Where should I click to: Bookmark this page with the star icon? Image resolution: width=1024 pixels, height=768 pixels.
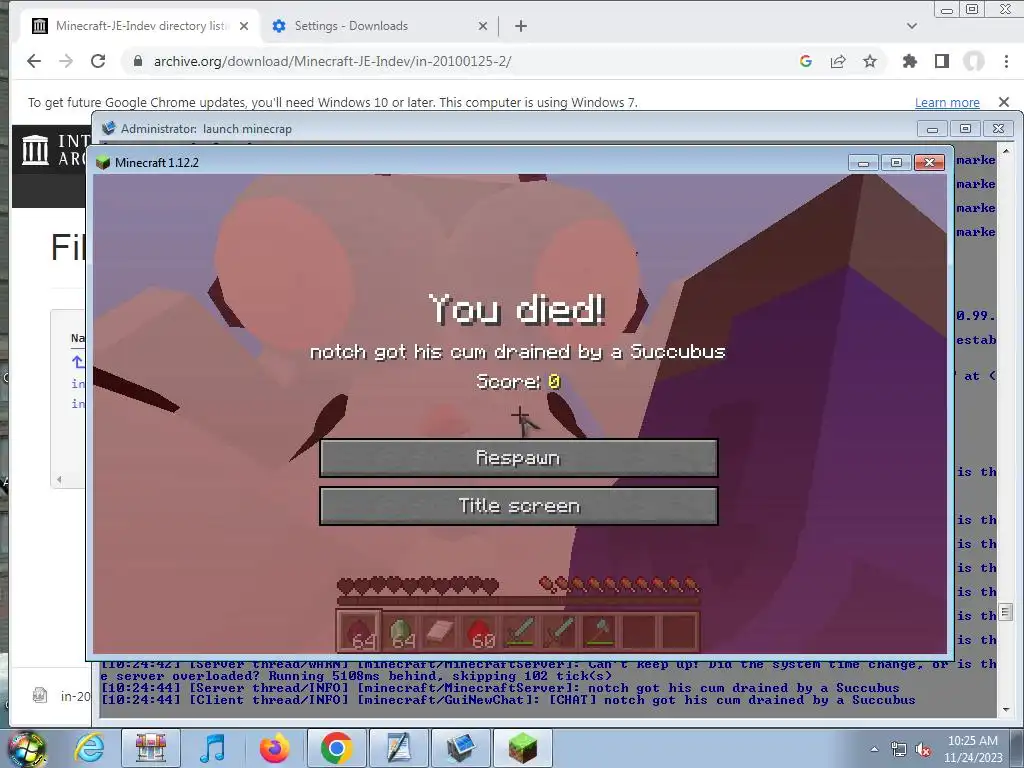click(x=870, y=61)
